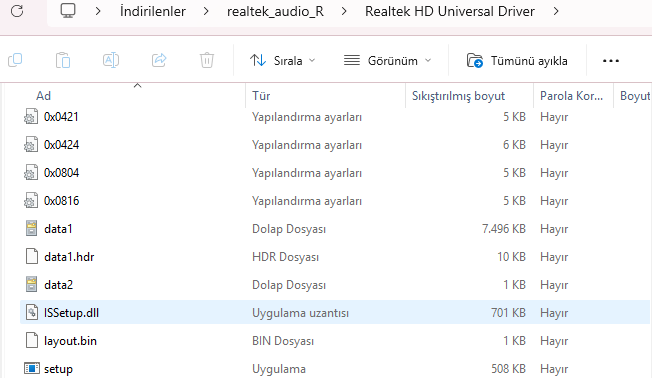This screenshot has width=652, height=378.
Task: Click the data2 cabinet file icon
Action: point(31,284)
